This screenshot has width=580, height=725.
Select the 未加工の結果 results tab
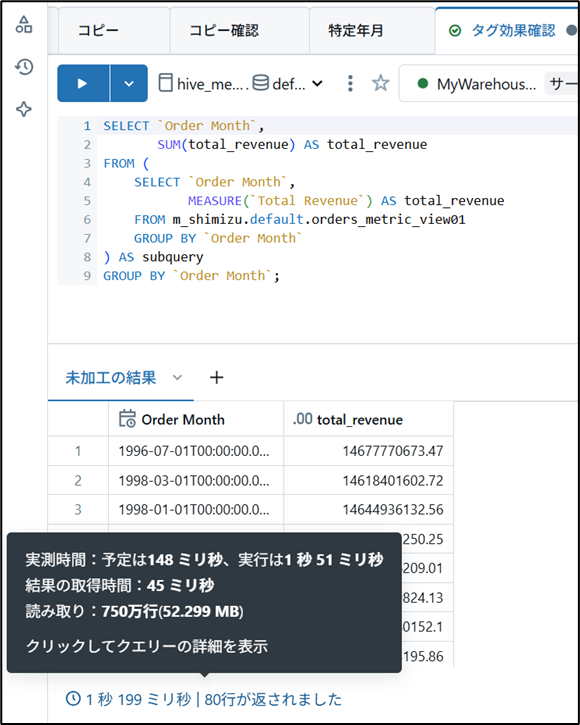click(111, 378)
